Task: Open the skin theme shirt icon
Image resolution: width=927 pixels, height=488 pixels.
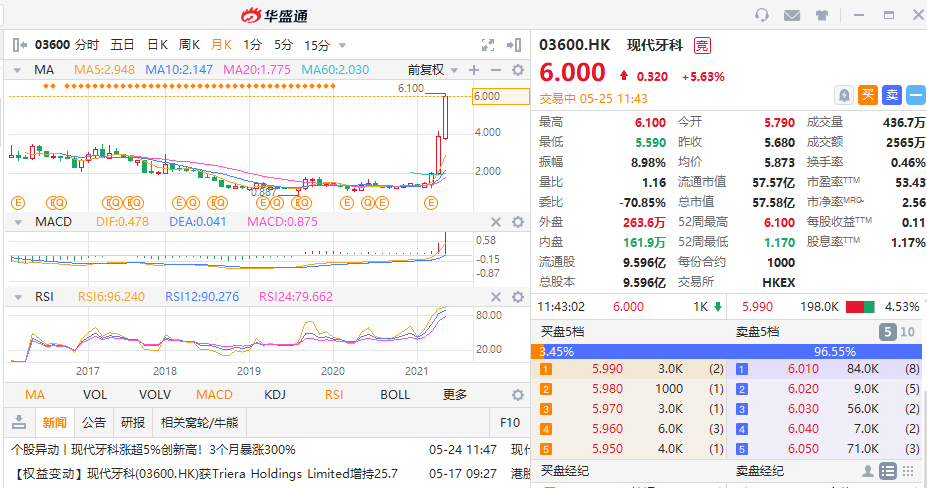Action: point(822,15)
